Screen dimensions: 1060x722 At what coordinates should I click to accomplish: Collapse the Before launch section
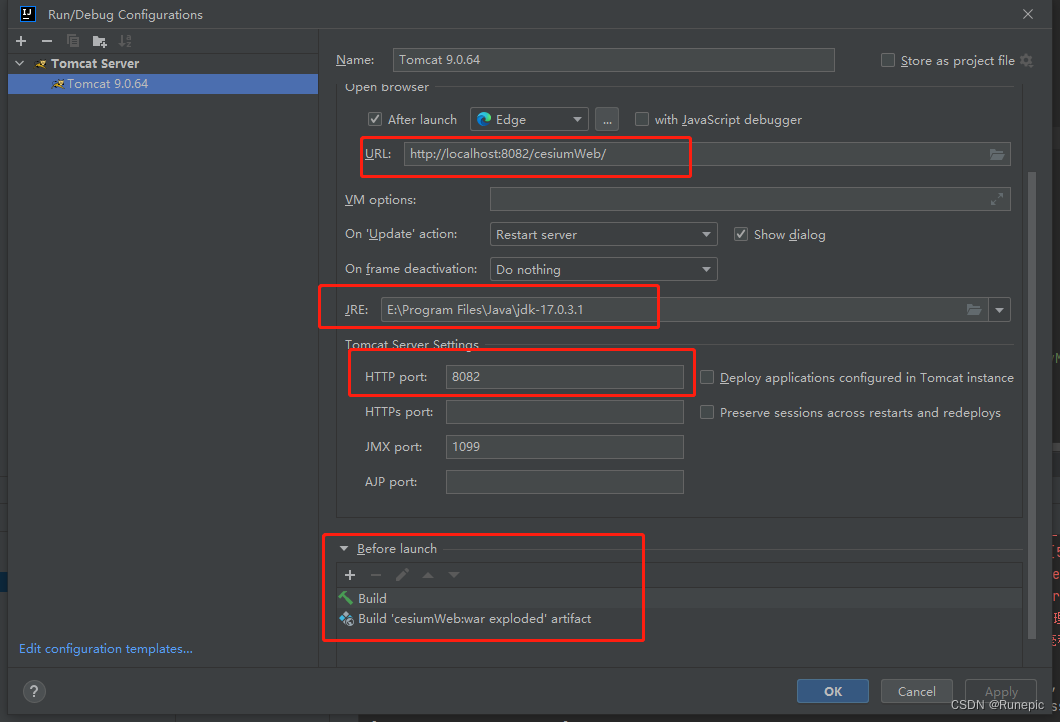pos(343,548)
